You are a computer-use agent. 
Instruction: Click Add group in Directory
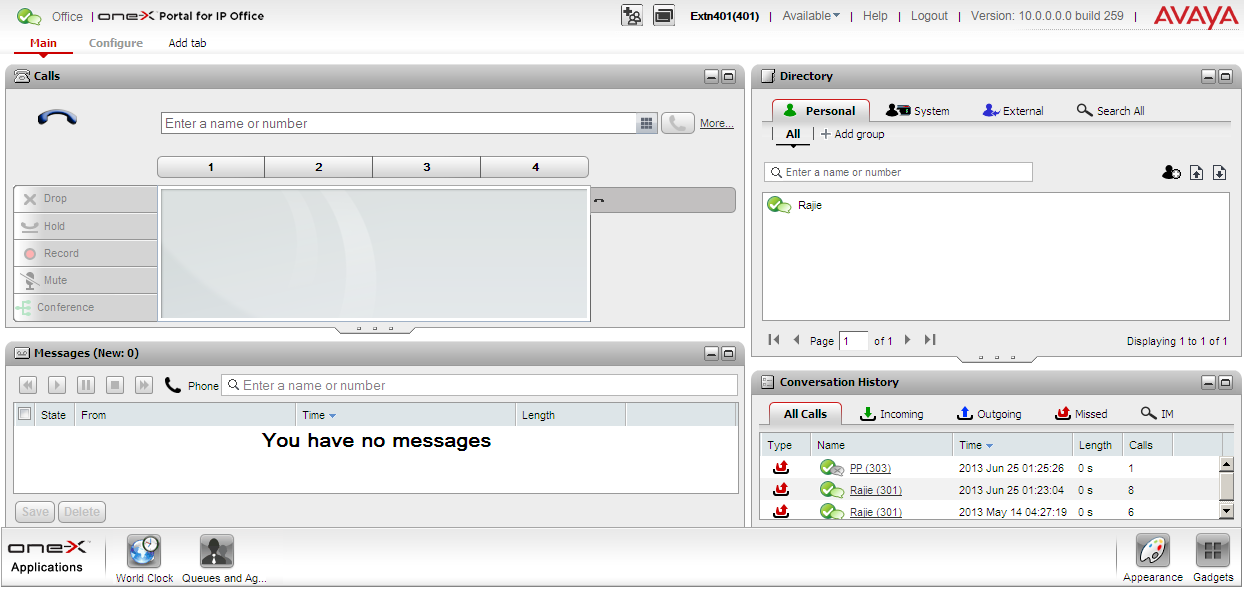[853, 134]
